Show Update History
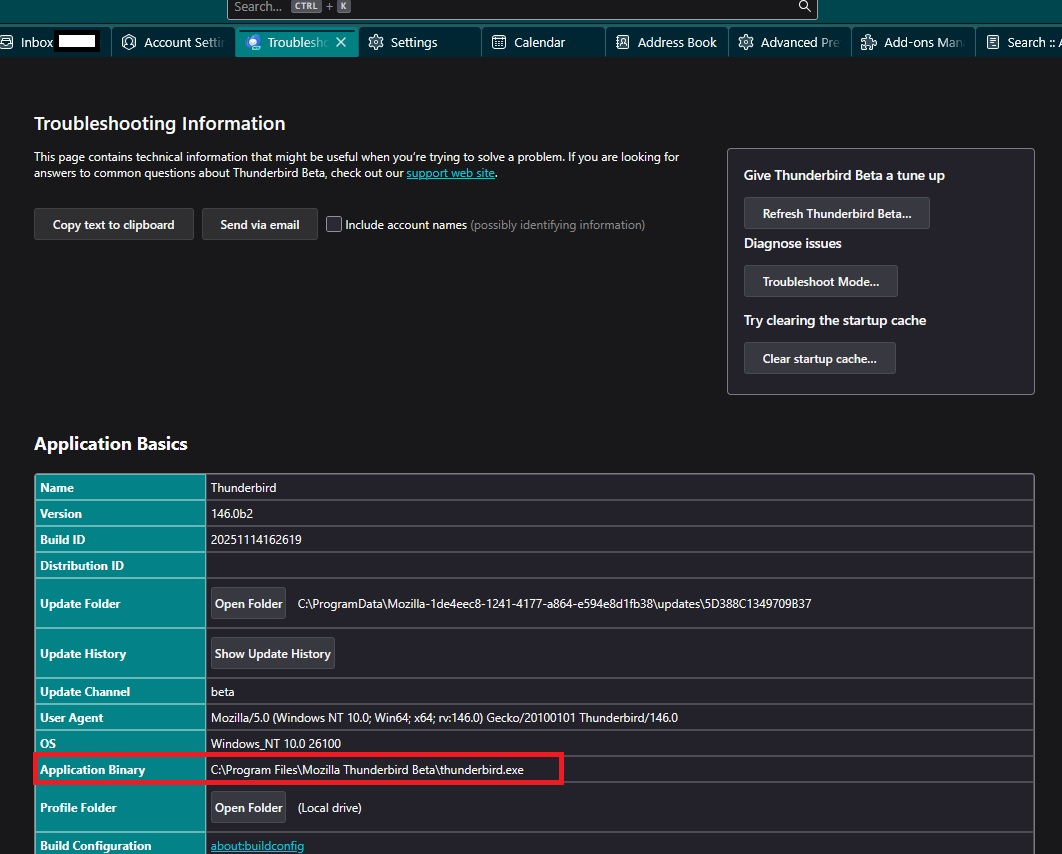Image resolution: width=1062 pixels, height=854 pixels. coord(272,654)
